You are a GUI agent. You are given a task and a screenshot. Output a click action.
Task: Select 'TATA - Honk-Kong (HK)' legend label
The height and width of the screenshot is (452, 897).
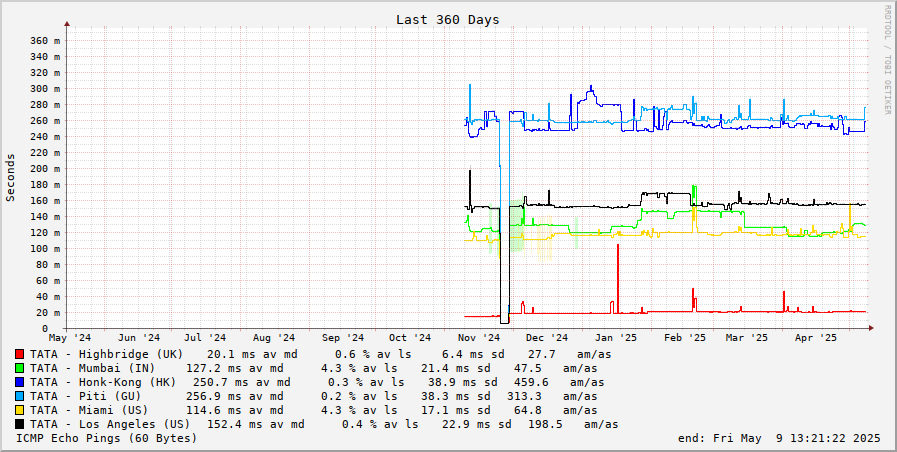coord(103,382)
